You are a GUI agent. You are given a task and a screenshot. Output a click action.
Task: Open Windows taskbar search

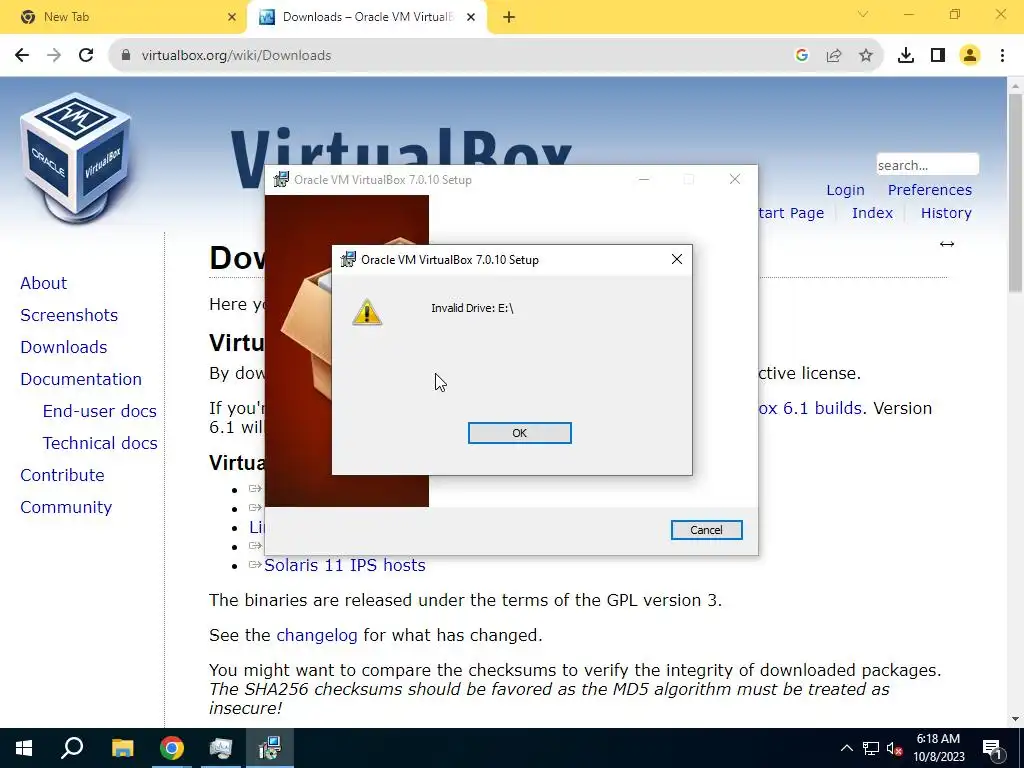[x=72, y=748]
